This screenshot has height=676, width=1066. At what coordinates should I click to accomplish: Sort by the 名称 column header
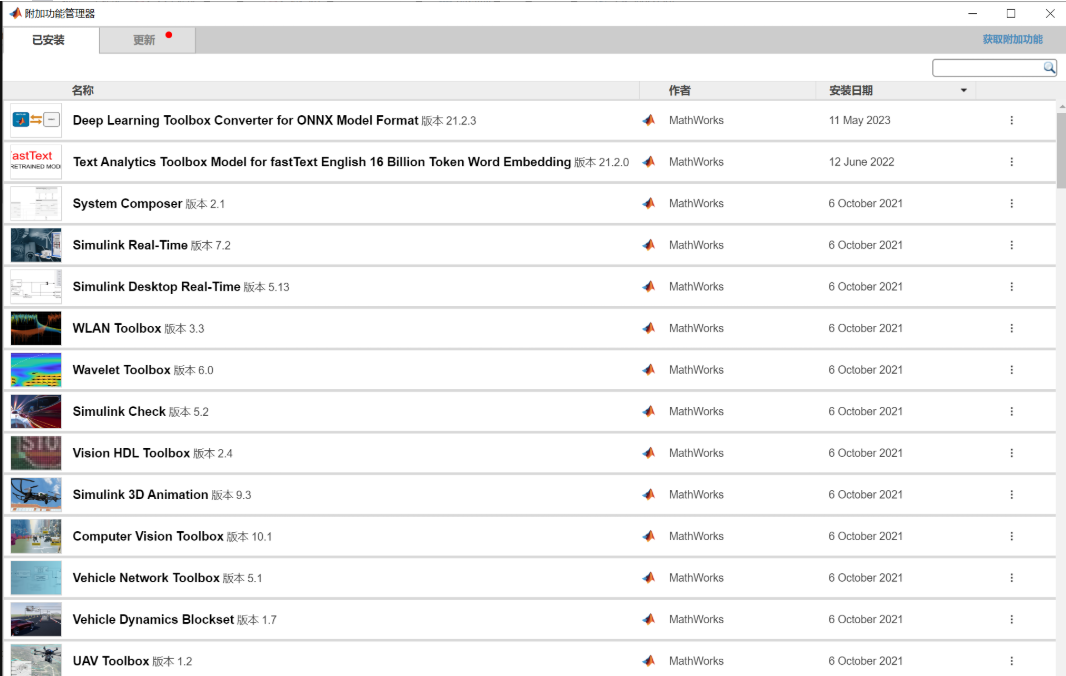pos(83,90)
